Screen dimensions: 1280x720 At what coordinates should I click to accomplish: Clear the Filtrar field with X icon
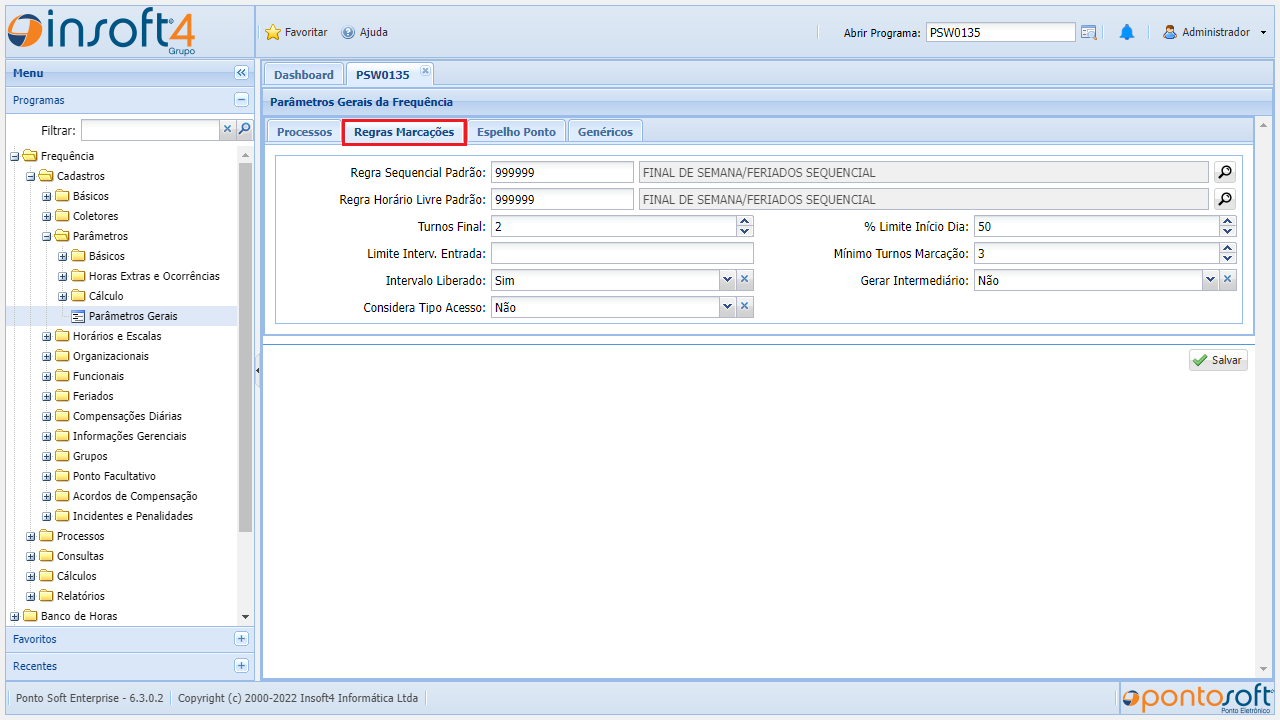tap(227, 129)
